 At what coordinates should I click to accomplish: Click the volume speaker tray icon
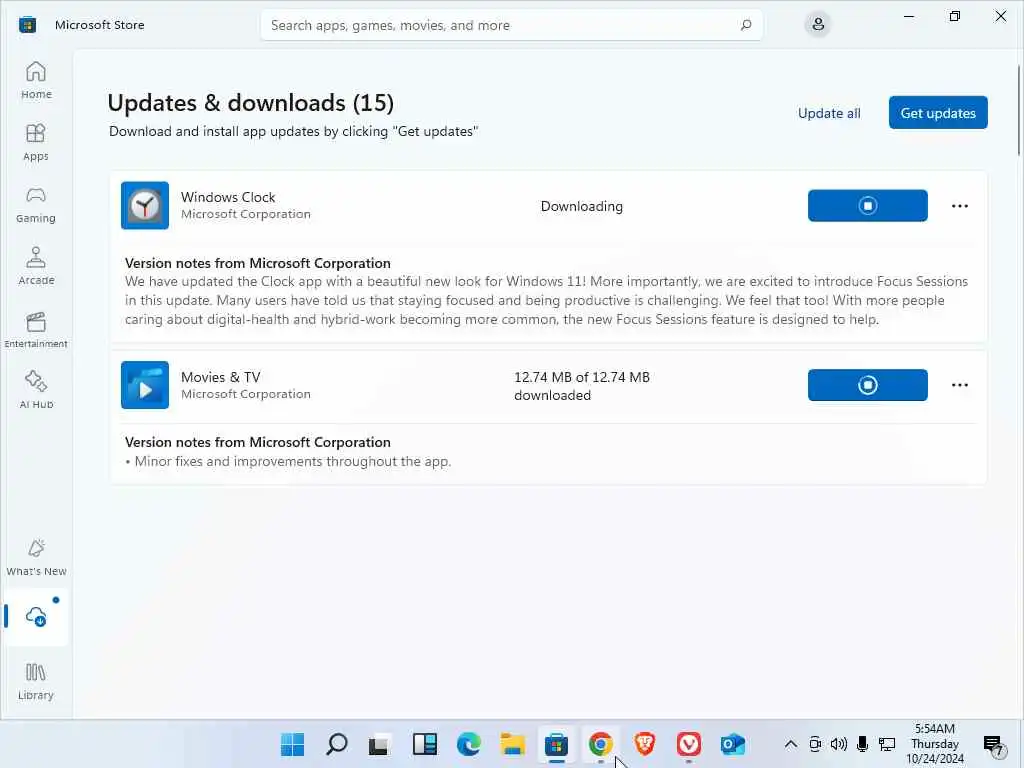point(839,744)
